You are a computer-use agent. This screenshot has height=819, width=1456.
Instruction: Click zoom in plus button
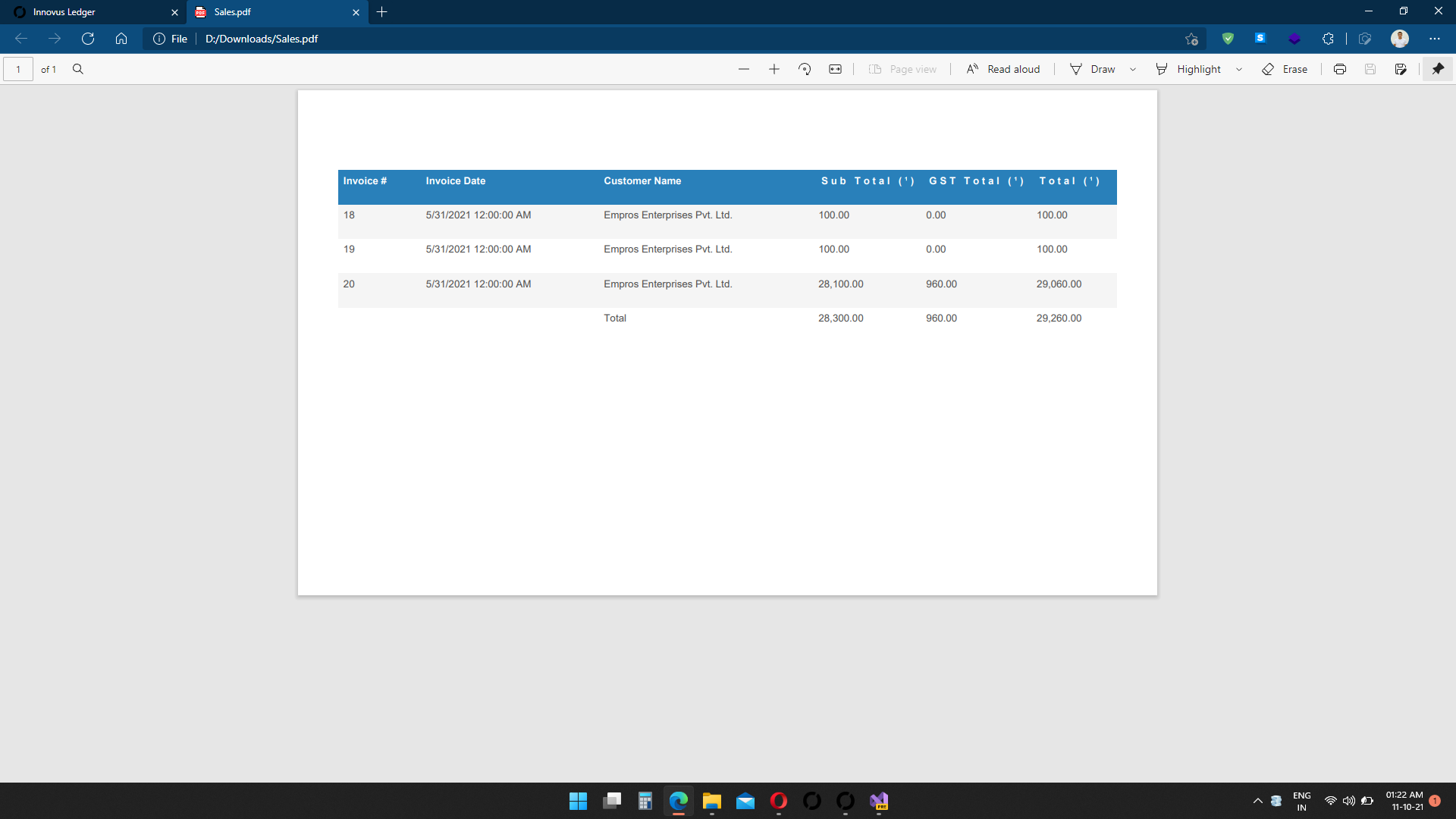pyautogui.click(x=774, y=69)
